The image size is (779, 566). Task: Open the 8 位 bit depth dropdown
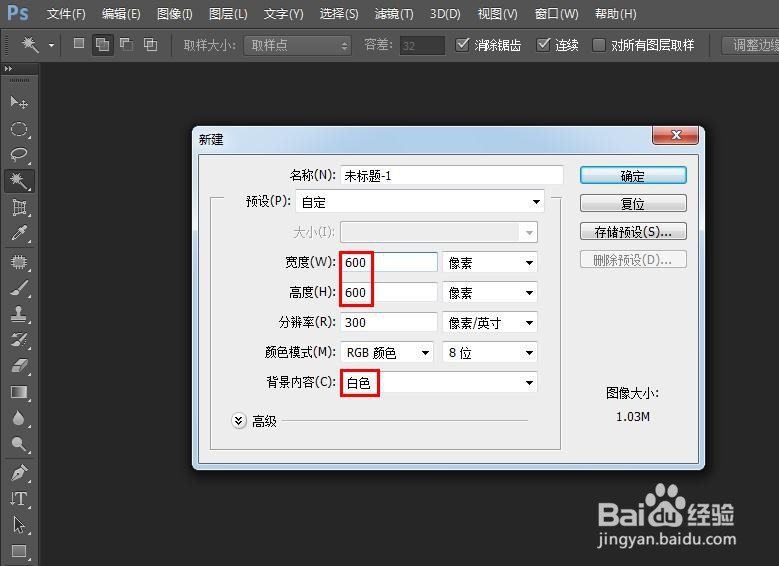point(489,352)
